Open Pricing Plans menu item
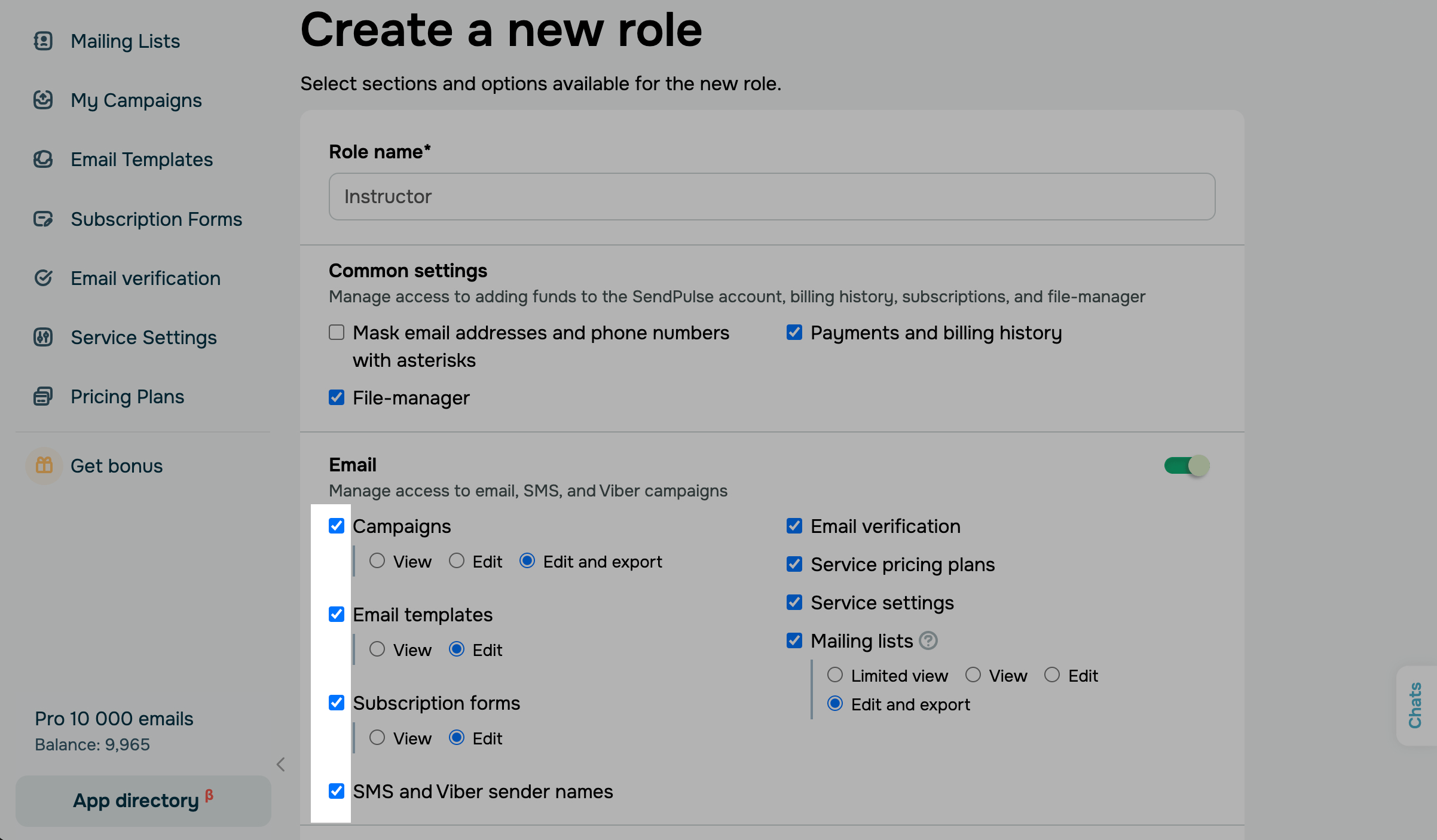This screenshot has height=840, width=1437. (127, 397)
